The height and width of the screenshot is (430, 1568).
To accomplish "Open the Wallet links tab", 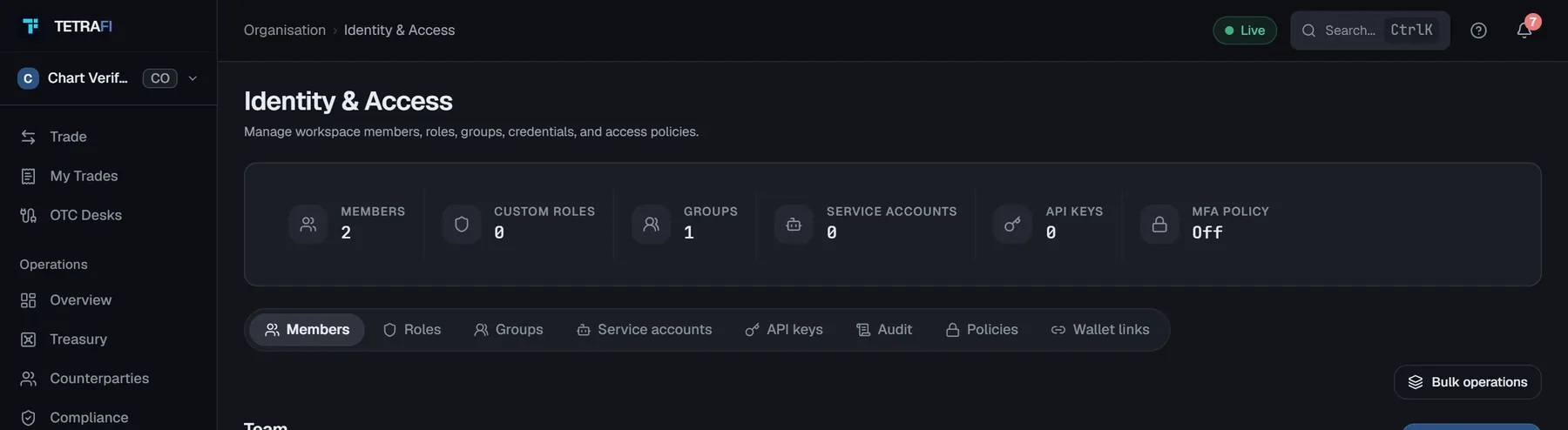I will click(1100, 330).
